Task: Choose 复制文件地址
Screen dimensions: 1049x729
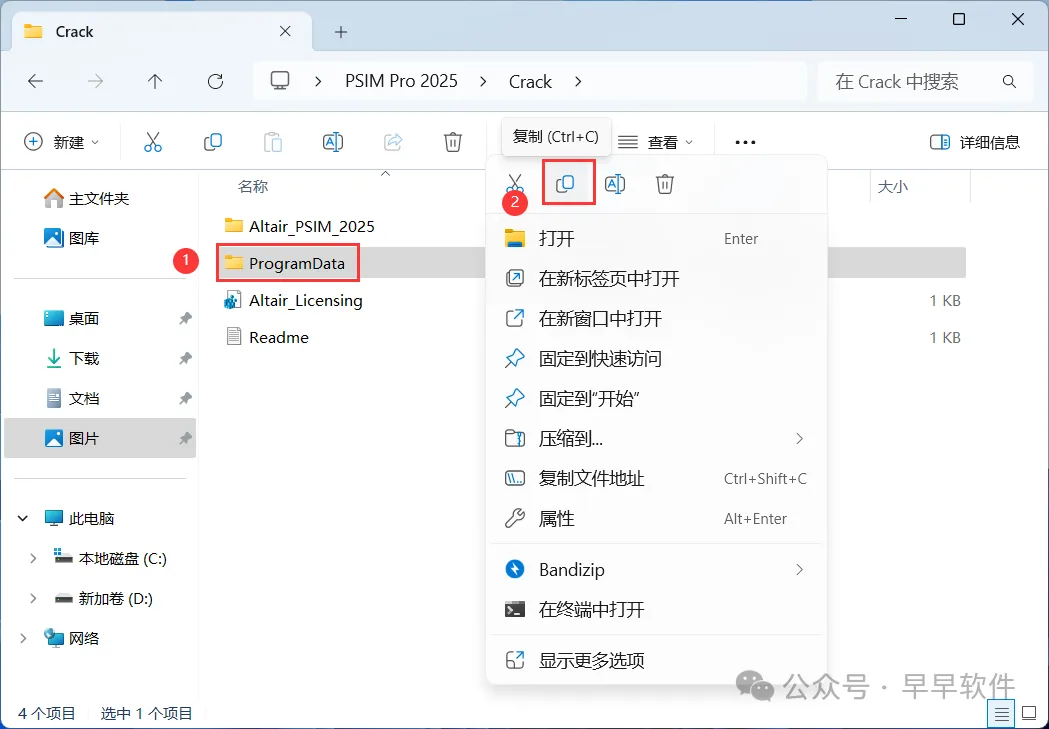Action: [x=656, y=479]
